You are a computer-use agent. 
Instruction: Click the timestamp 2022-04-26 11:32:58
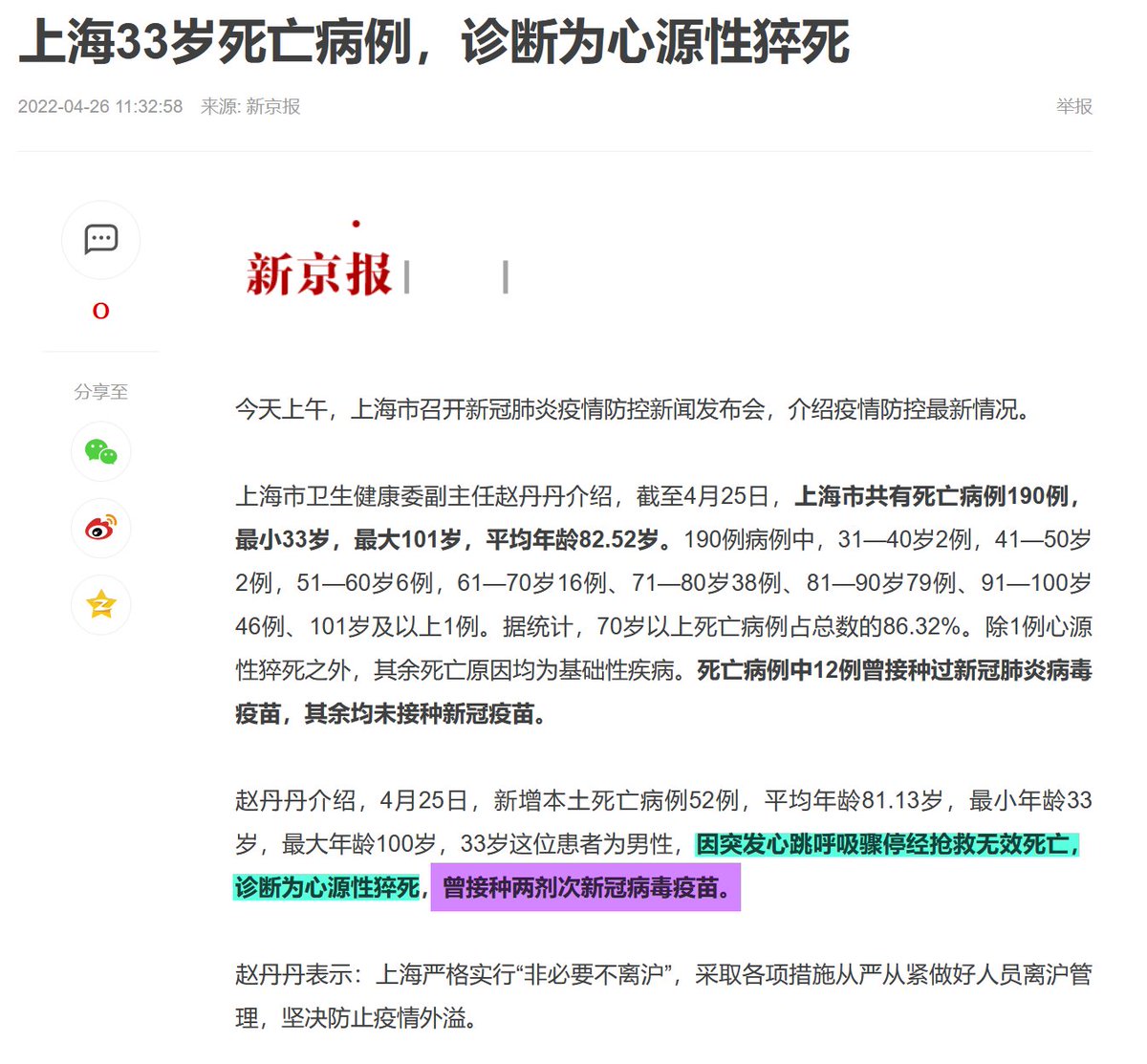pos(100,106)
